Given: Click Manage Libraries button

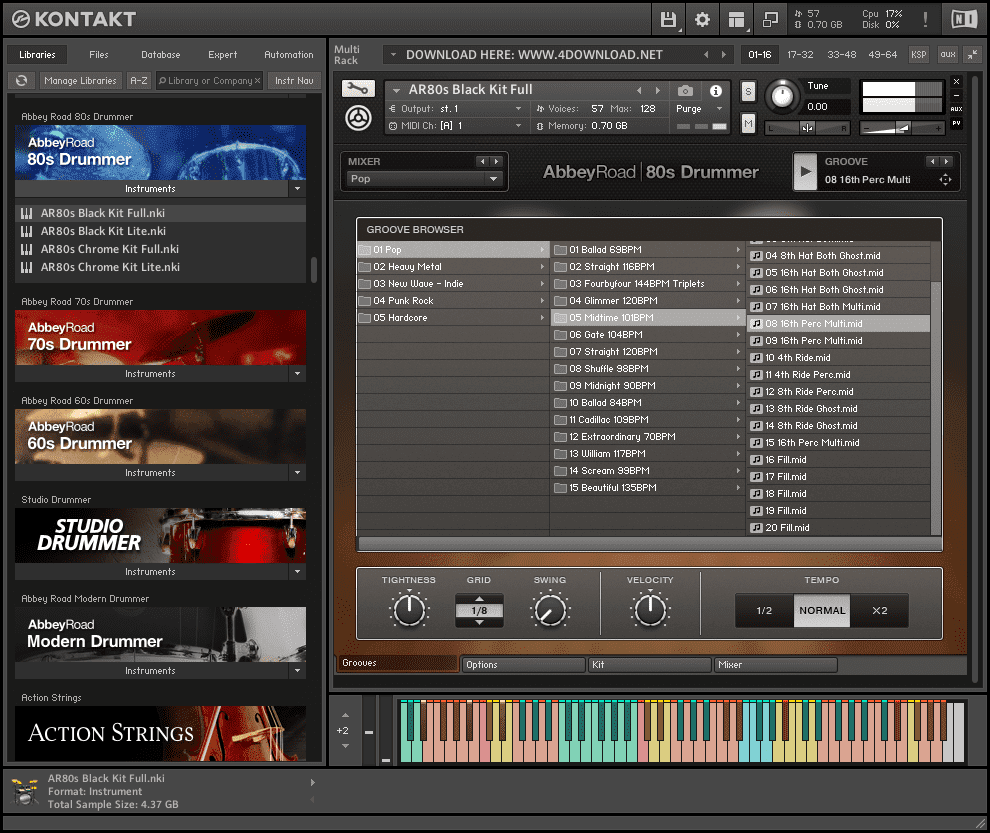Looking at the screenshot, I should coord(80,81).
